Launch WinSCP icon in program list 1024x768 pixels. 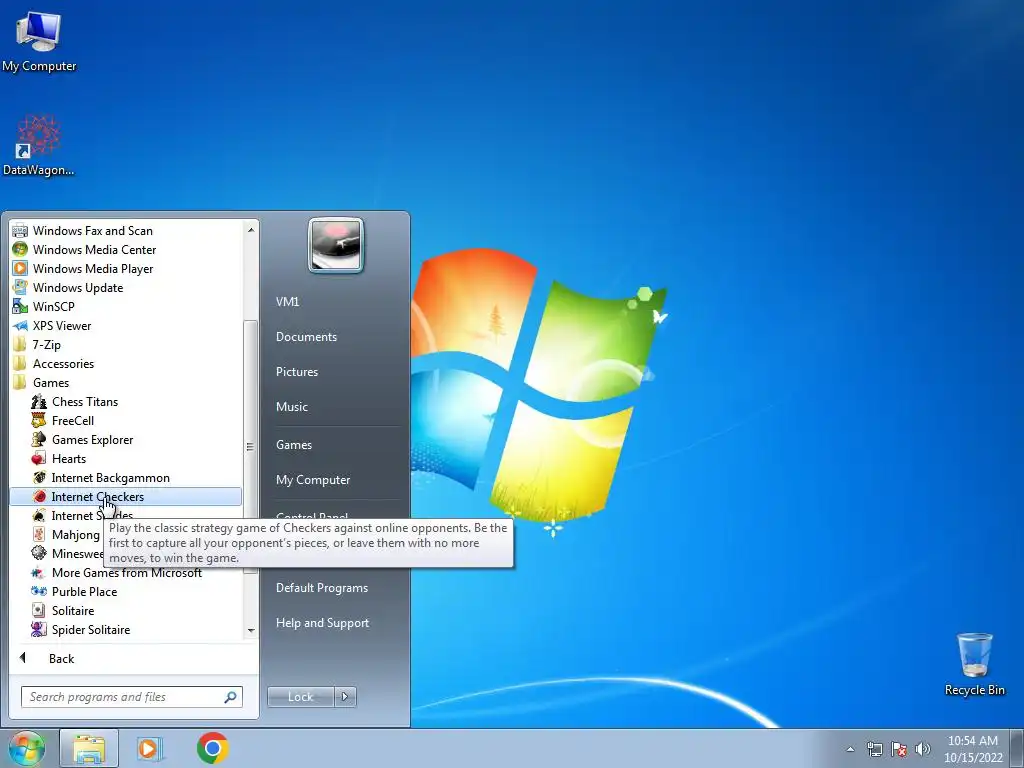(x=20, y=306)
